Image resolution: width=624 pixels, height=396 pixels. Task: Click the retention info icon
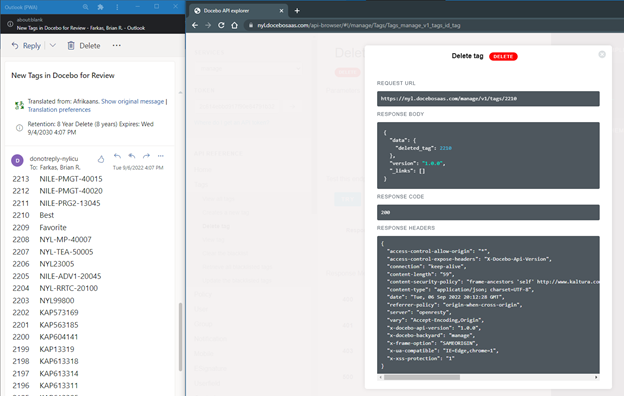pyautogui.click(x=19, y=128)
